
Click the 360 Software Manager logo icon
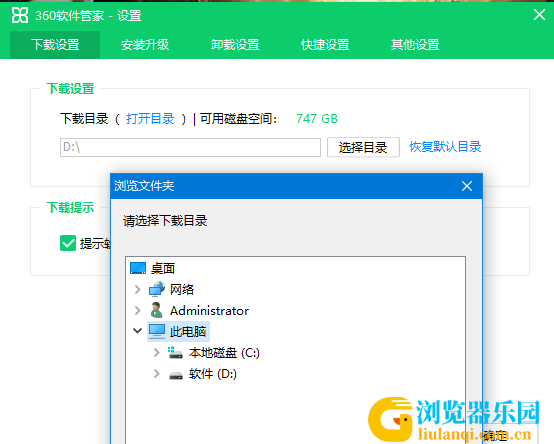(x=19, y=15)
